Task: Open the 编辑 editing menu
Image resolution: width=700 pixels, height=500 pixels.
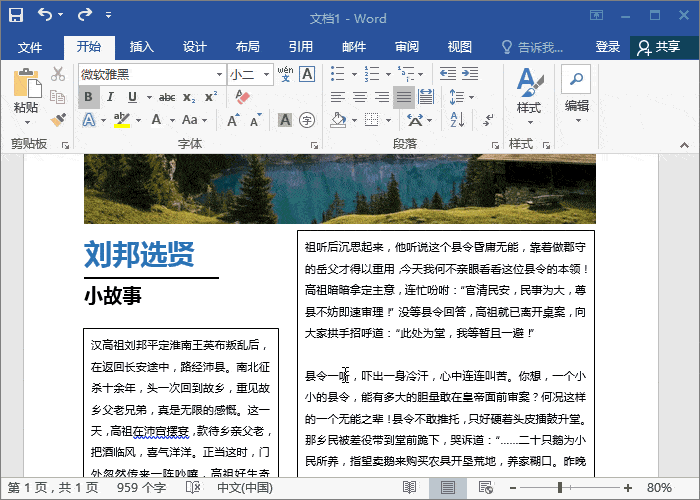Action: 577,95
